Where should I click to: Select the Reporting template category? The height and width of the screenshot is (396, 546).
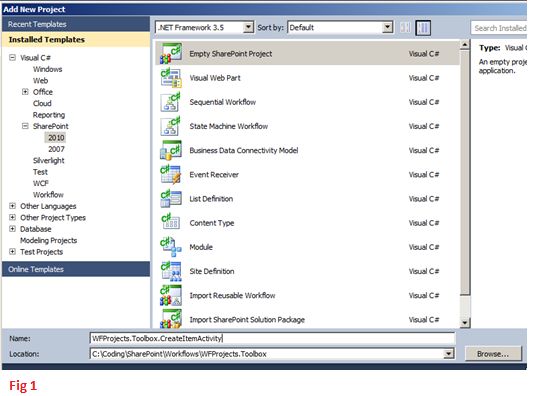pos(49,115)
